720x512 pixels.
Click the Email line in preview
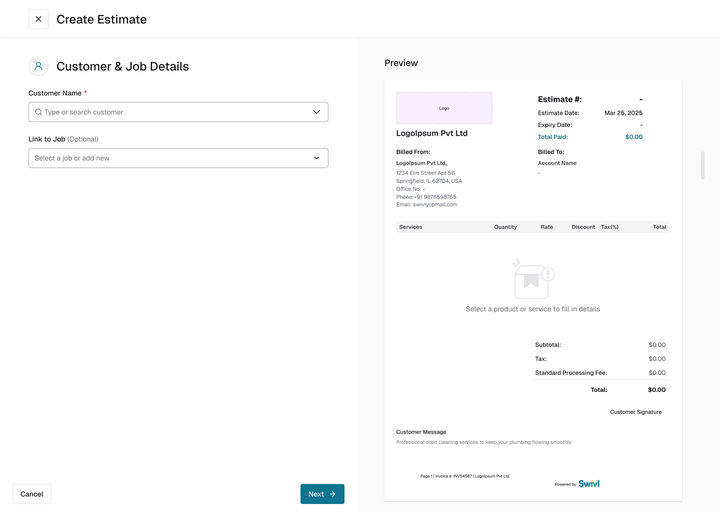point(427,205)
